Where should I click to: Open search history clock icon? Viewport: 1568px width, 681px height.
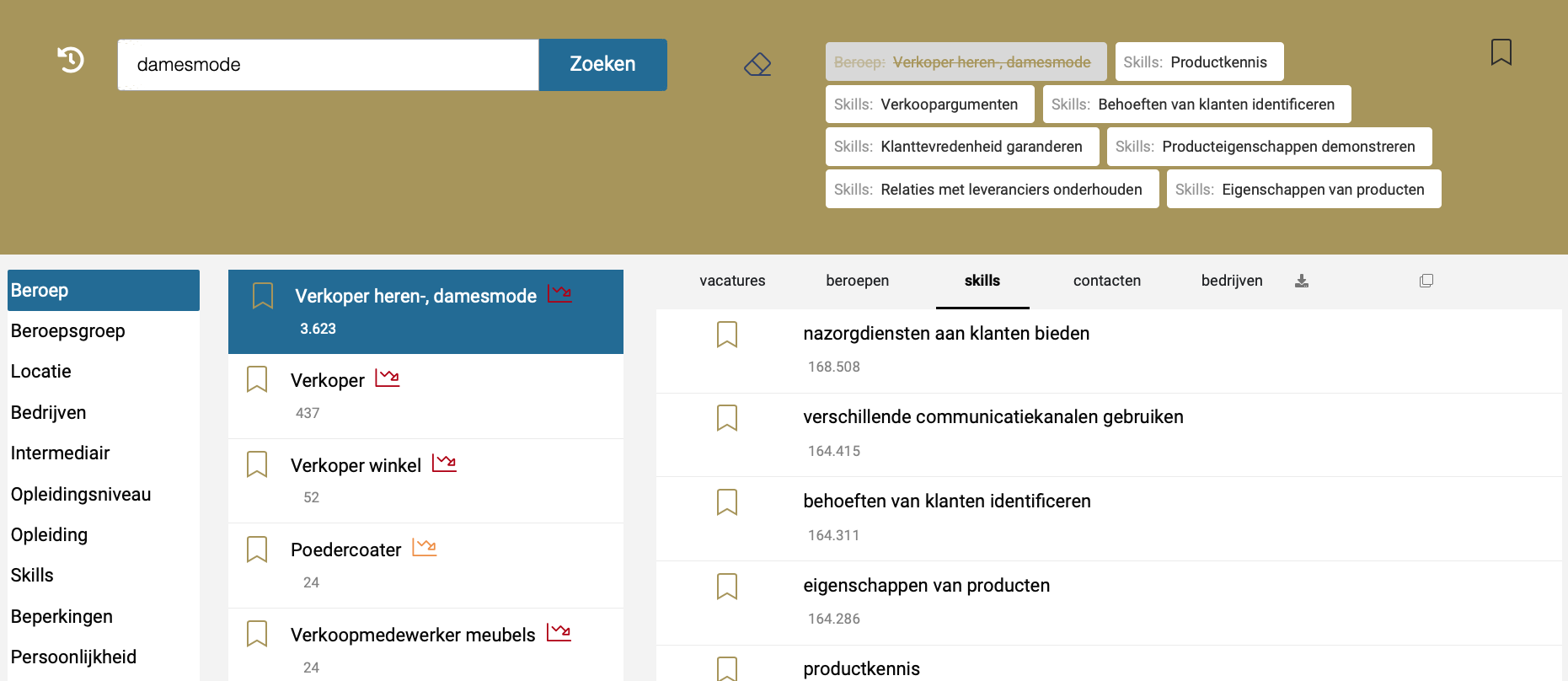pyautogui.click(x=71, y=60)
